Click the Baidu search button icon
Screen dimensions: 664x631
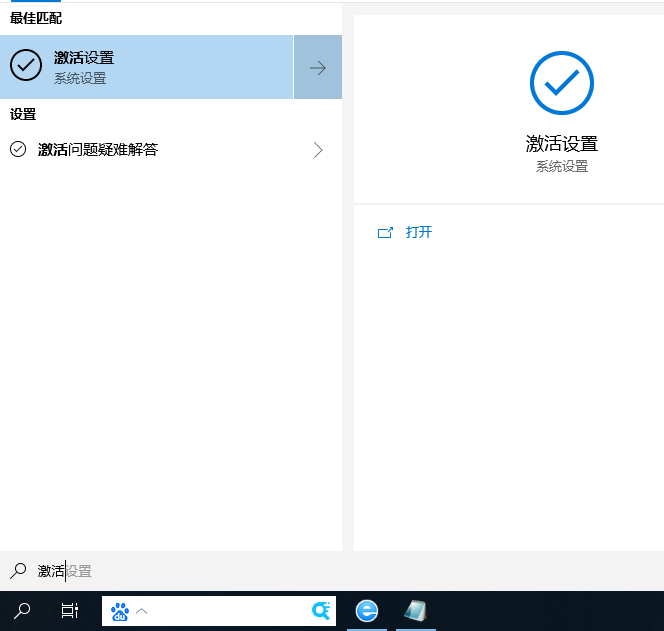tap(321, 611)
